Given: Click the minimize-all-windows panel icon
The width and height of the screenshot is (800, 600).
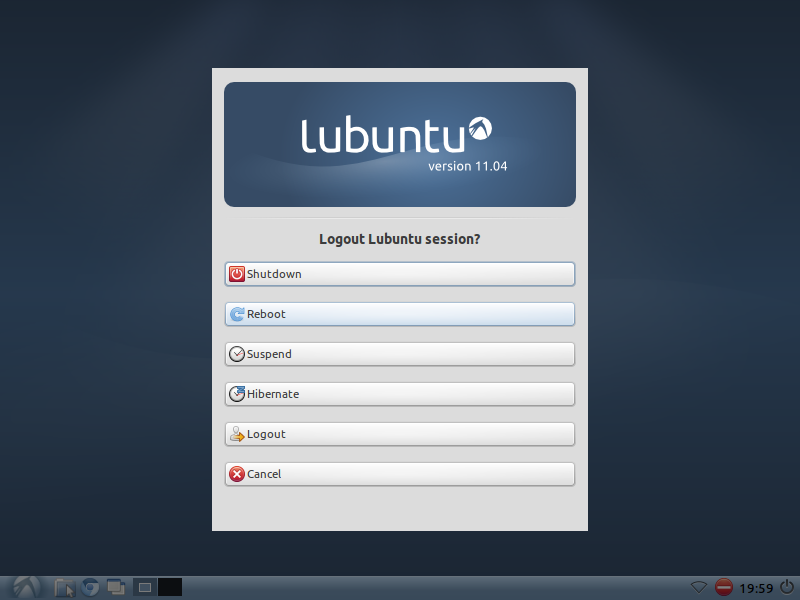Looking at the screenshot, I should [116, 587].
